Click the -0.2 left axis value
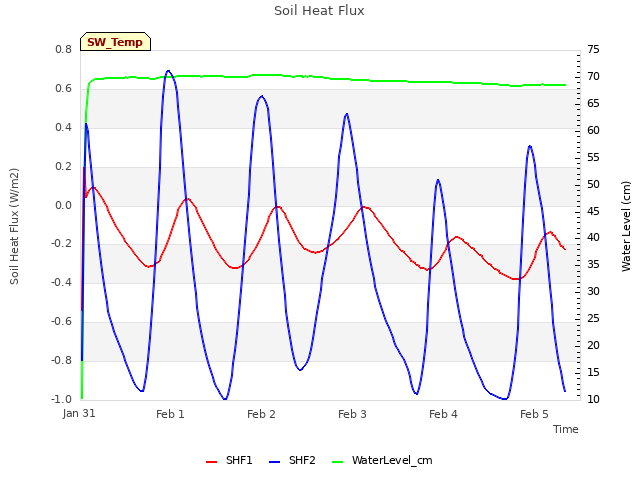Viewport: 640px width, 480px height. [x=62, y=244]
